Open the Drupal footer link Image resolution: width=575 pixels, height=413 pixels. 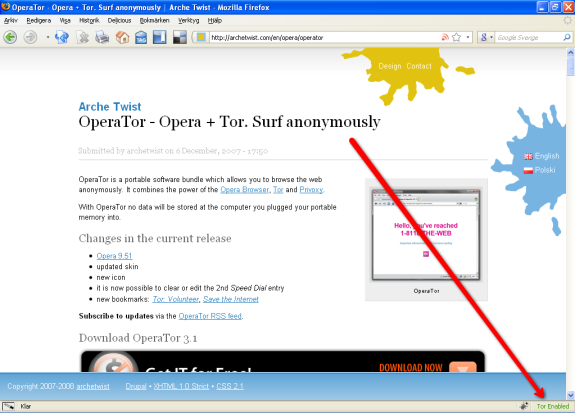point(136,386)
